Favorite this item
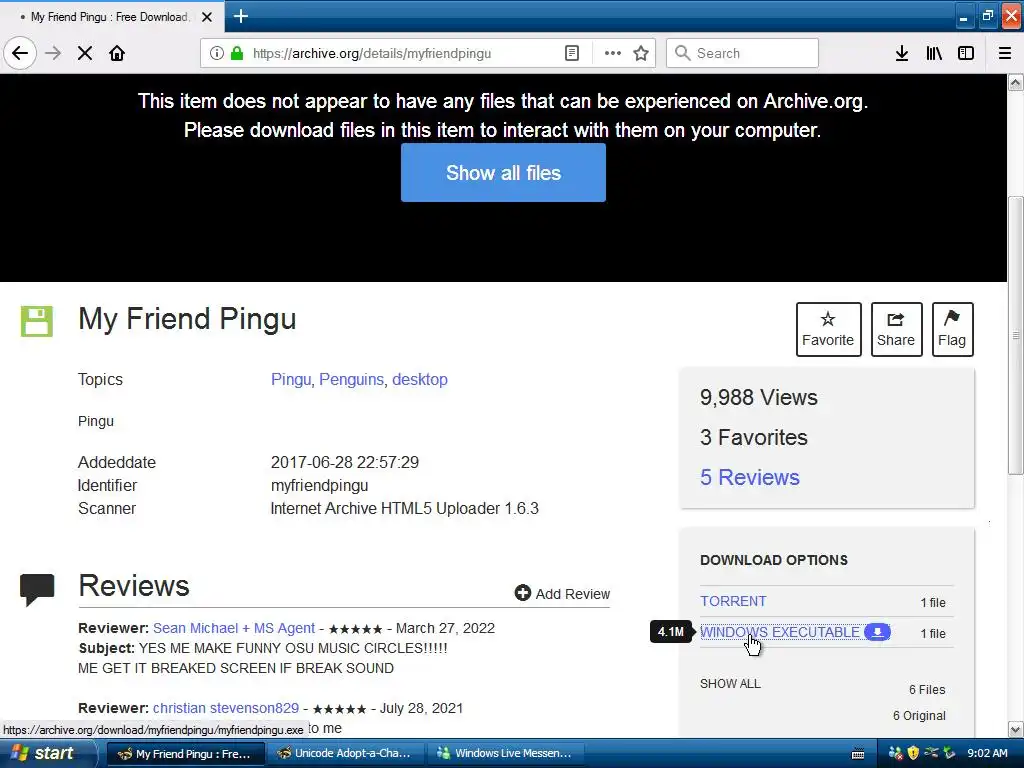This screenshot has width=1024, height=768. [x=828, y=329]
